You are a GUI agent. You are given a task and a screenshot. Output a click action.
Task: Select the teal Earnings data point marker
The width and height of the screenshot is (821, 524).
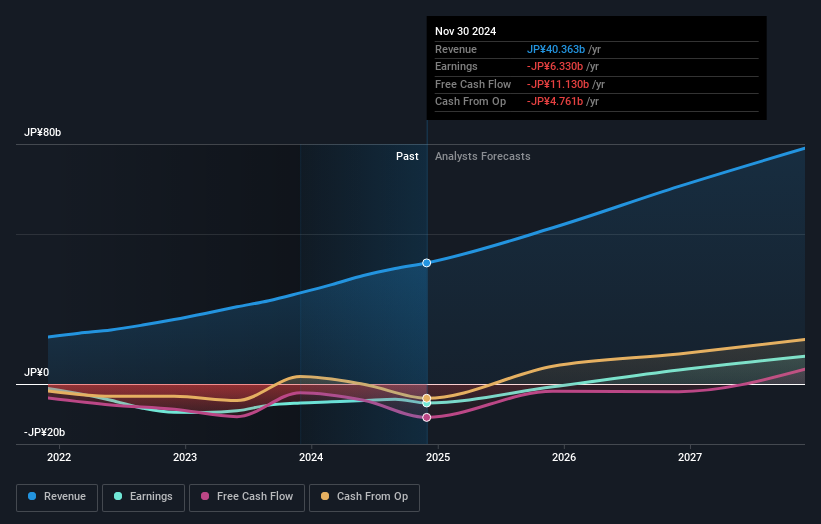[x=427, y=404]
